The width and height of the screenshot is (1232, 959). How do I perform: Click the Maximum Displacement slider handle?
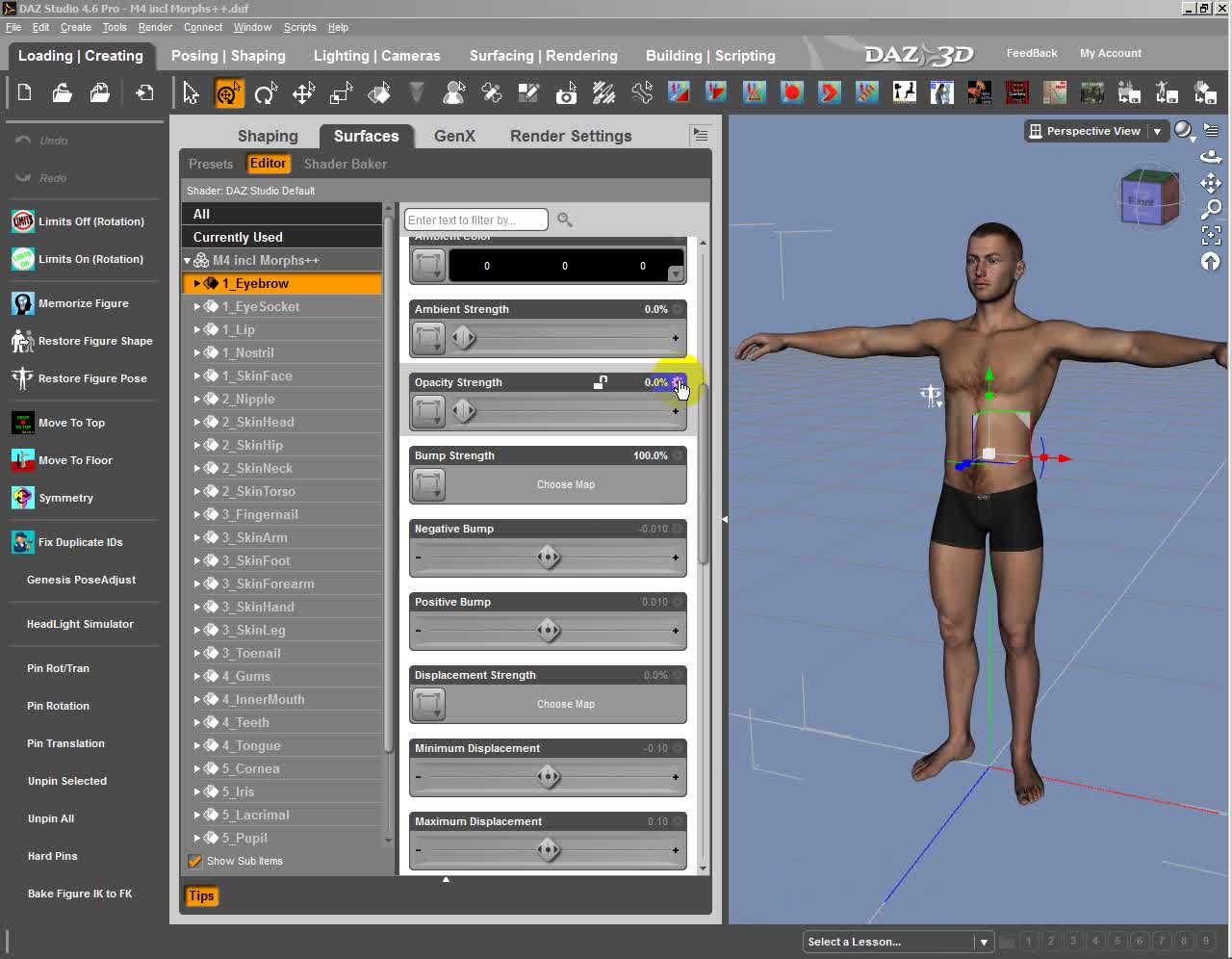tap(549, 850)
